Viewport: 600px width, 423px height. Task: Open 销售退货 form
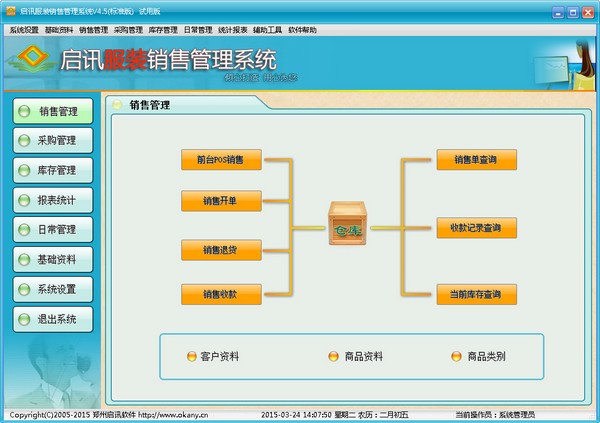pyautogui.click(x=221, y=250)
